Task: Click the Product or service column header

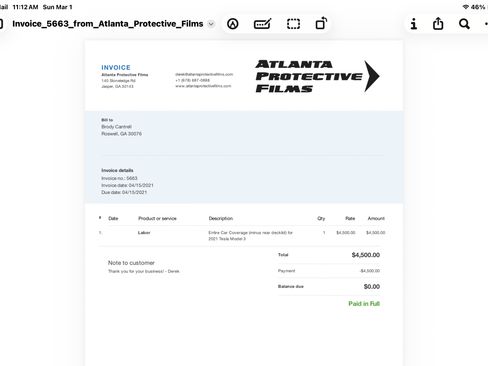Action: [x=157, y=218]
